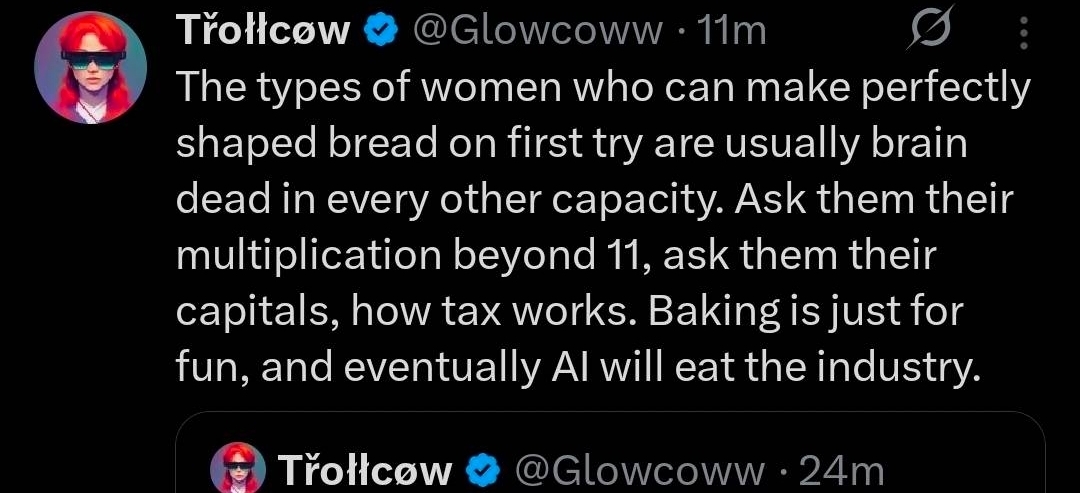Click the line "capitals, how tax works"

tap(569, 313)
